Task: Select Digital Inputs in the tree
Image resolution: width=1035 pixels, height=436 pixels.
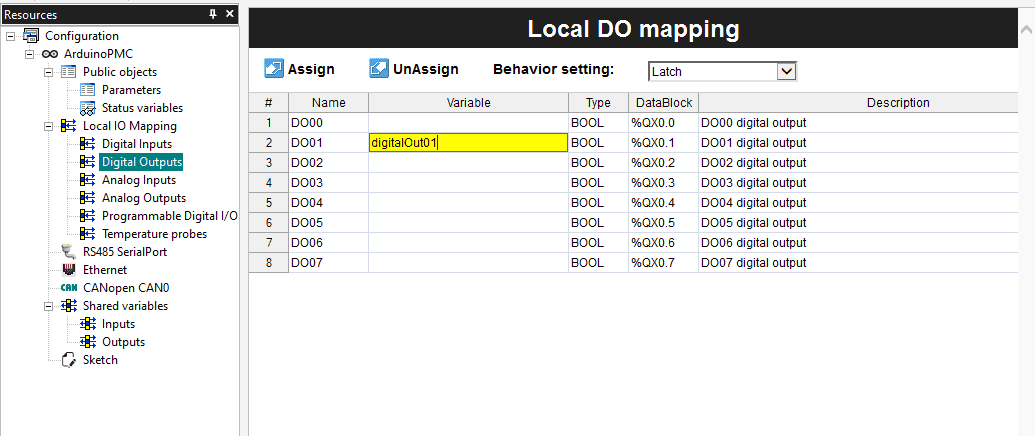Action: click(x=137, y=144)
